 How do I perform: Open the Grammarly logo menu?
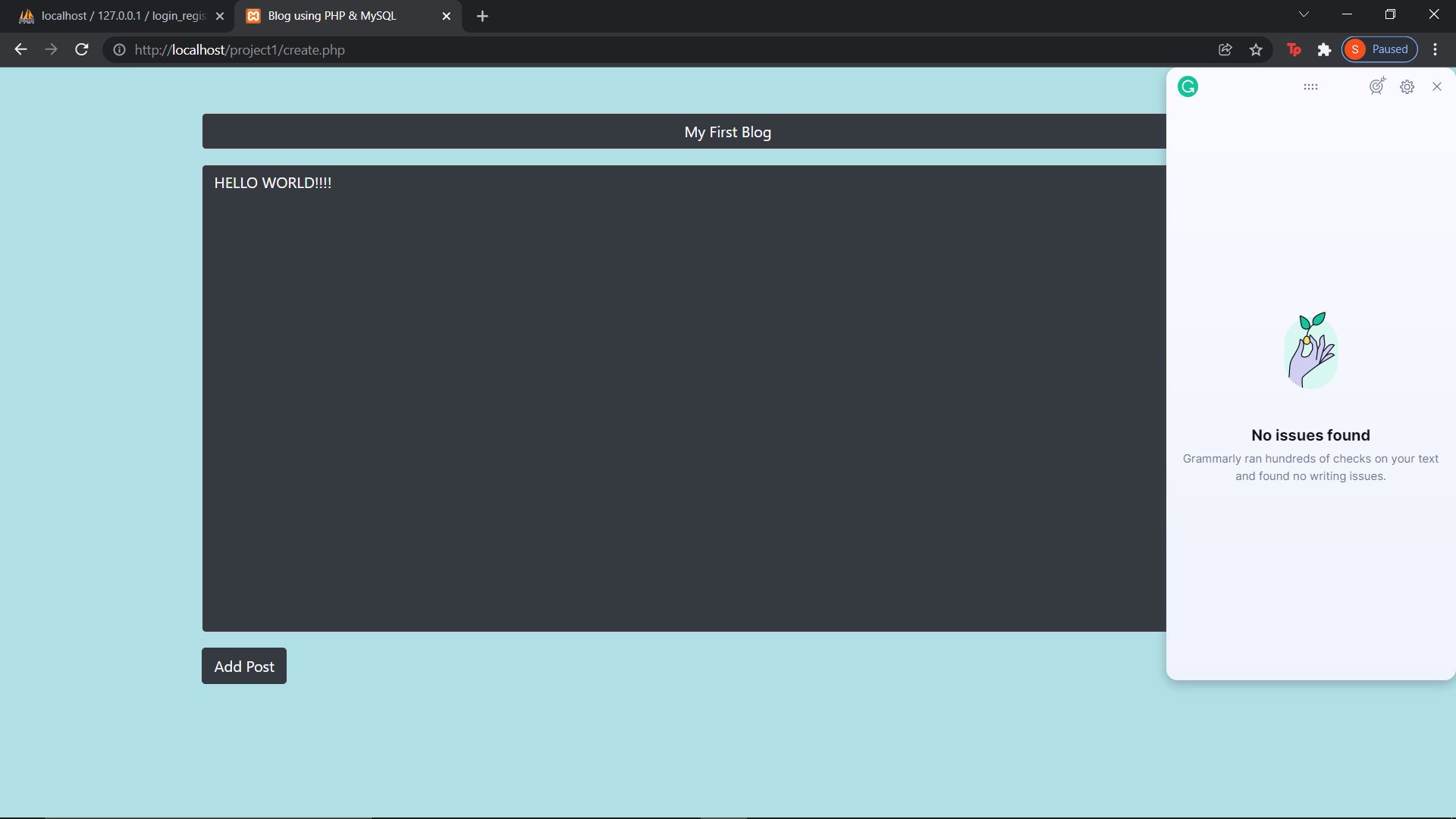coord(1188,86)
